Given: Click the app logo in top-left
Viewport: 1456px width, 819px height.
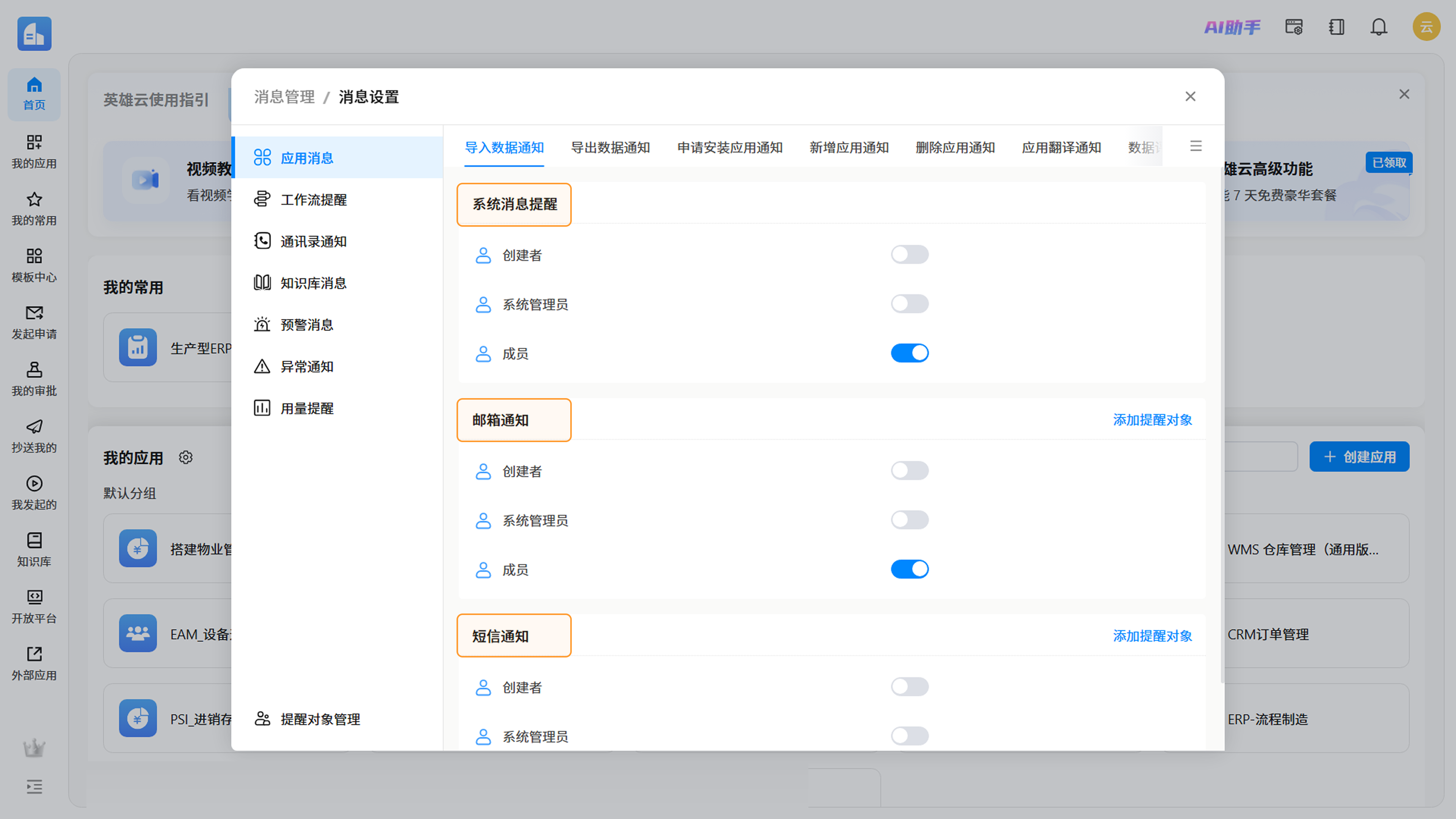Looking at the screenshot, I should pos(35,33).
